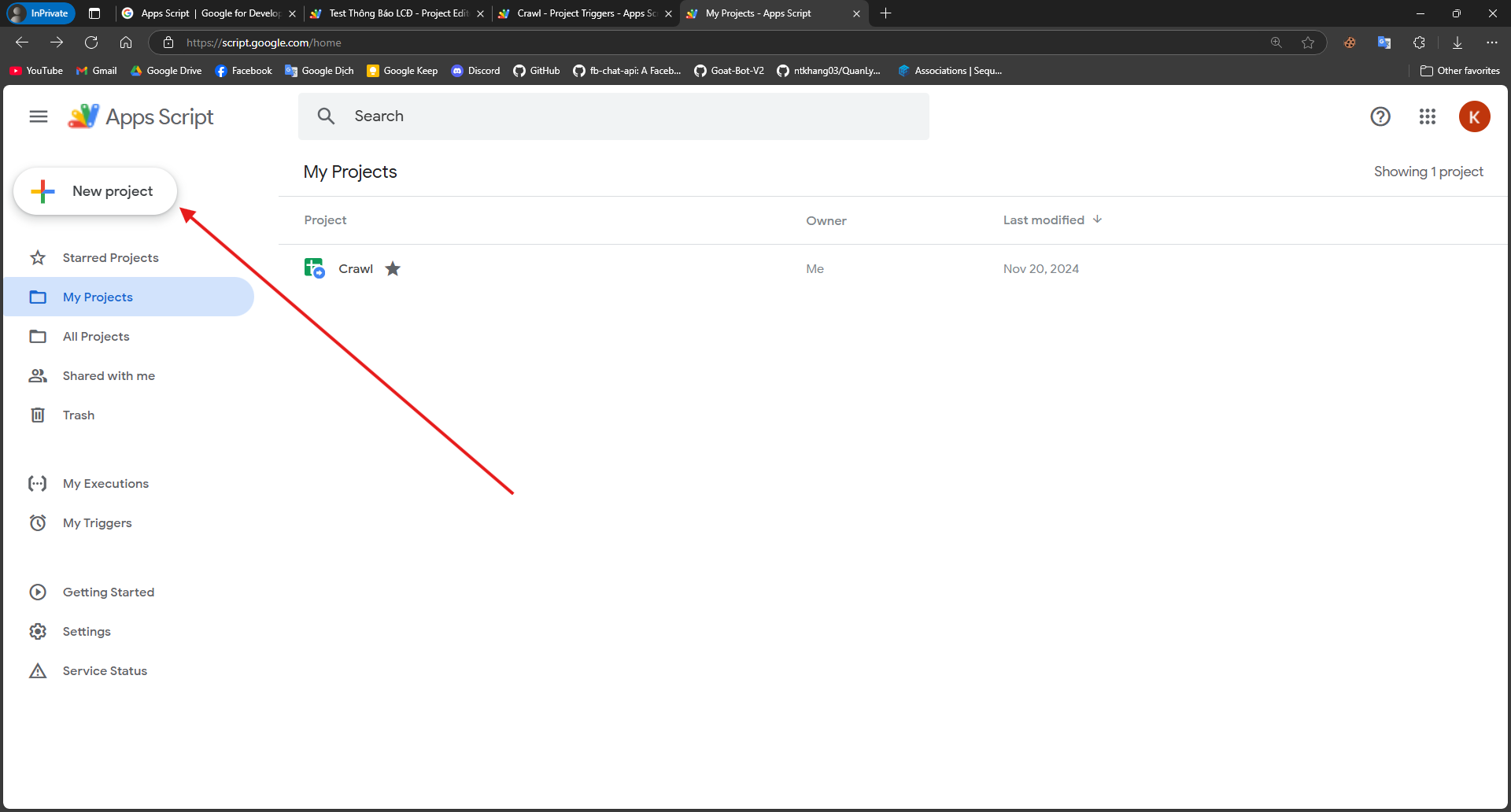Click the search magnifier icon

click(326, 116)
